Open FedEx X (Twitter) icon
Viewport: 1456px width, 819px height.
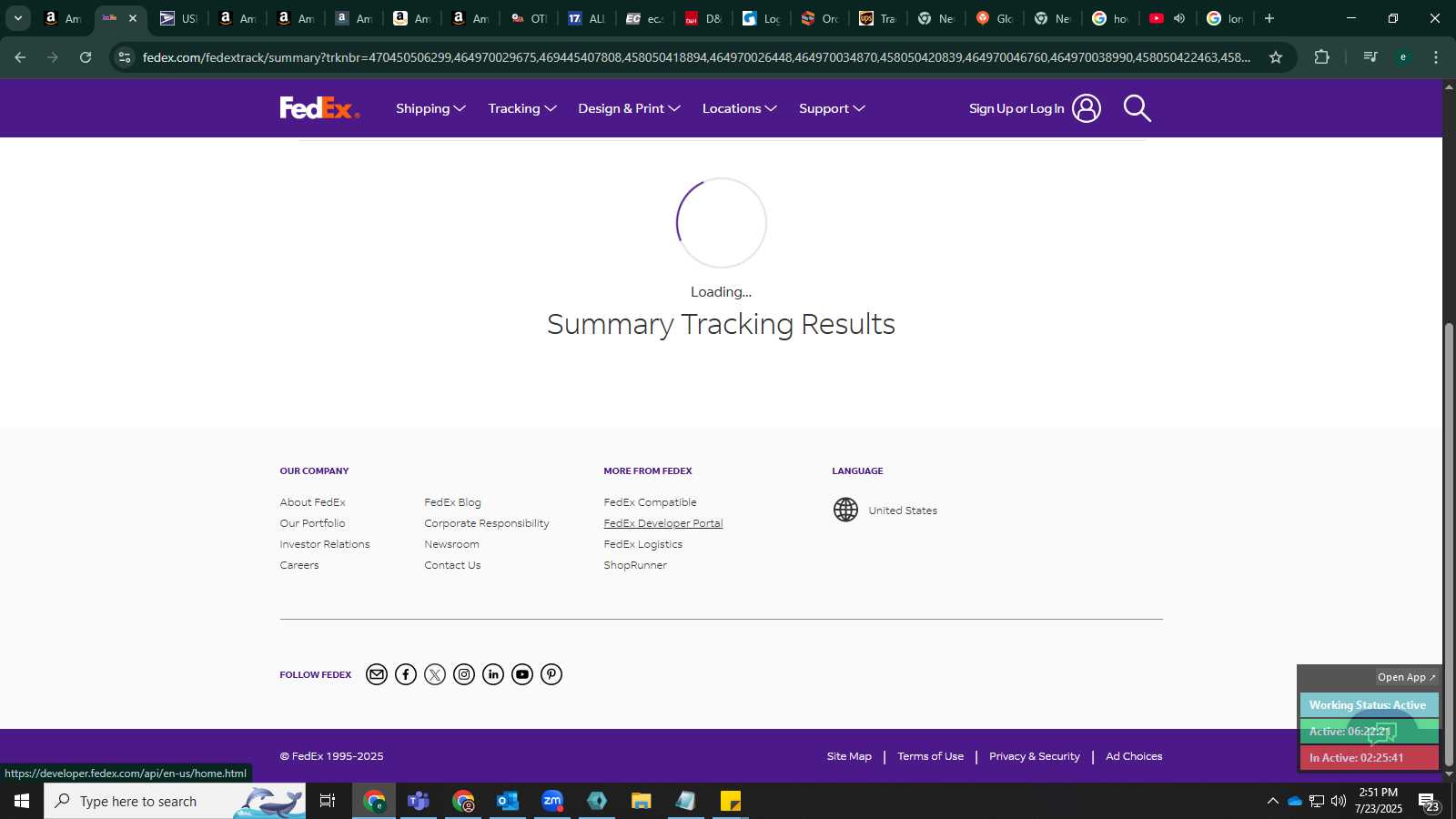pyautogui.click(x=435, y=674)
